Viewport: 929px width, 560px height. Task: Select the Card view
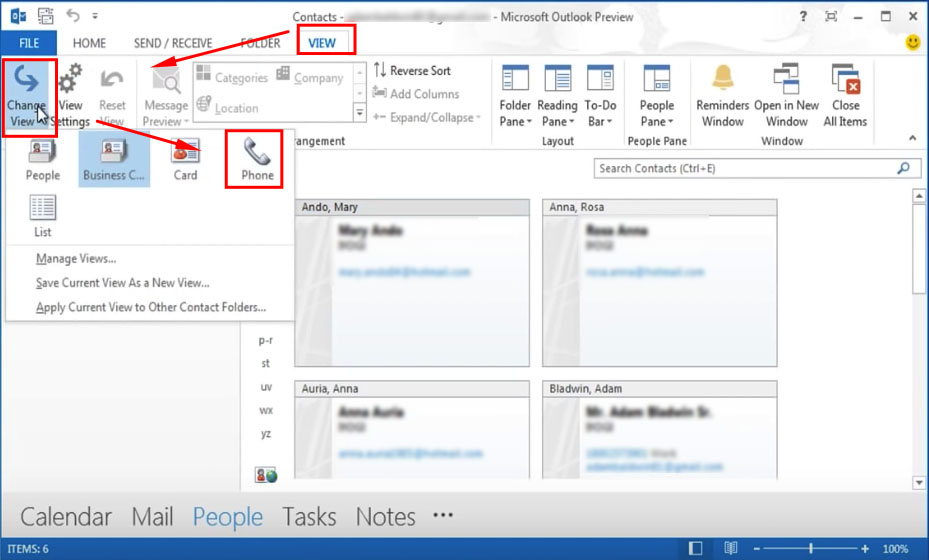coord(185,159)
